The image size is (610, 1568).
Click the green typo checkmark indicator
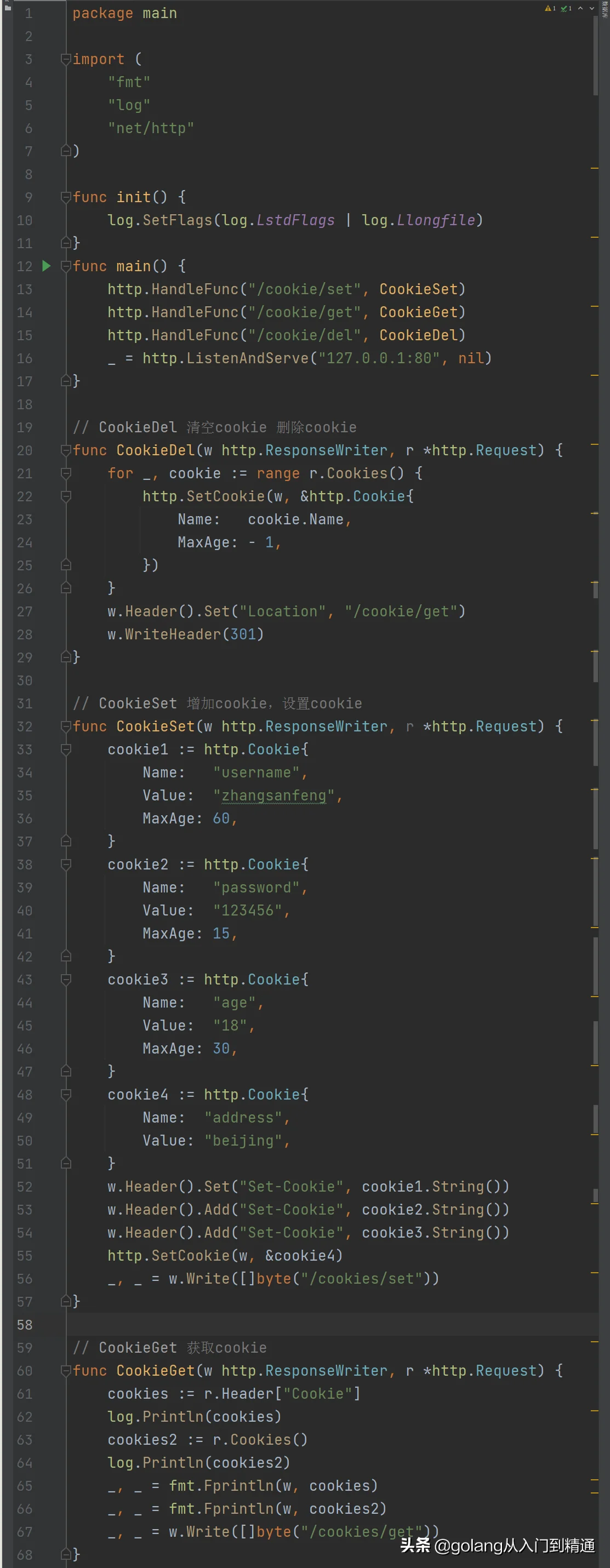pyautogui.click(x=565, y=9)
